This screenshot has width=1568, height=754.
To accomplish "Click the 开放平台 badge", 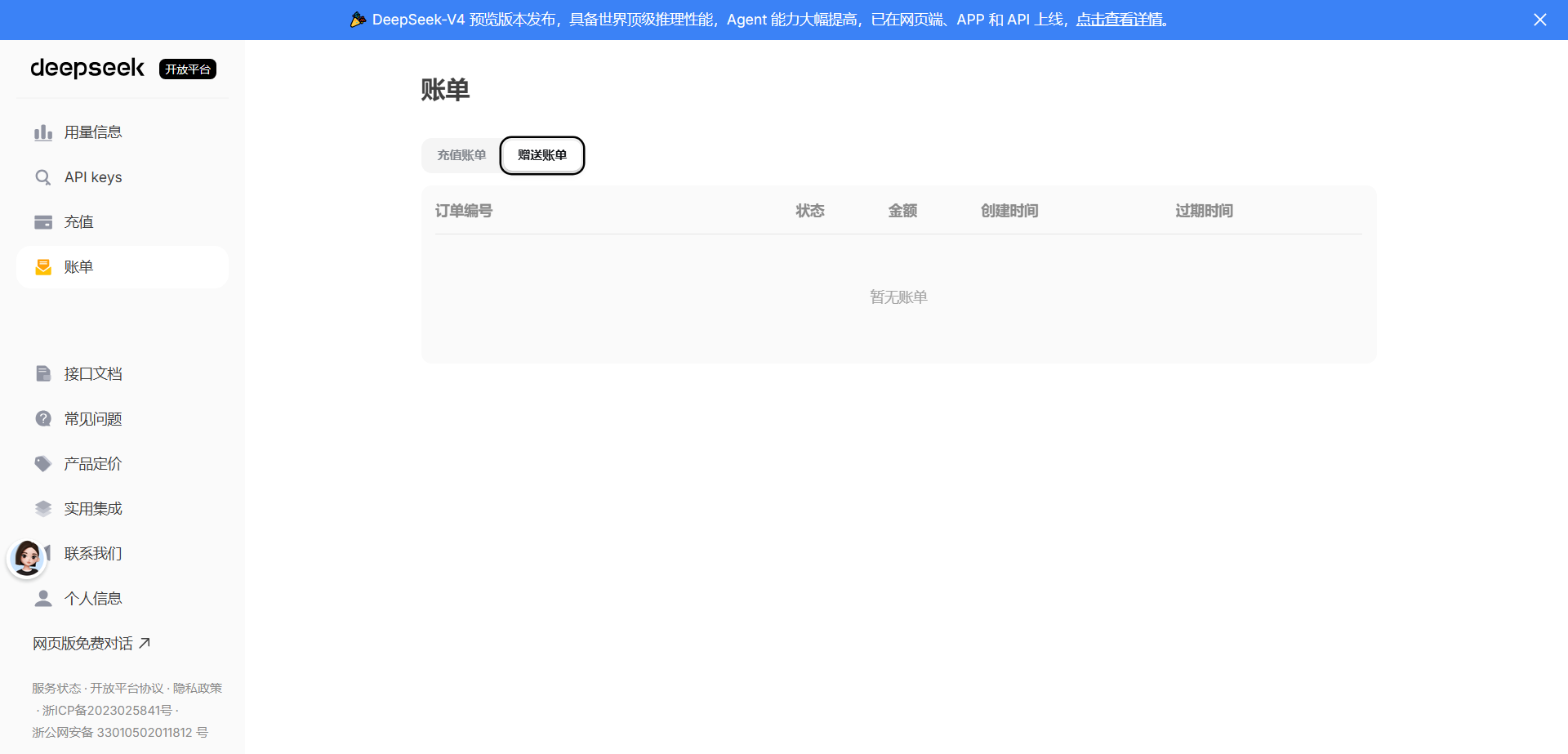I will pos(188,69).
